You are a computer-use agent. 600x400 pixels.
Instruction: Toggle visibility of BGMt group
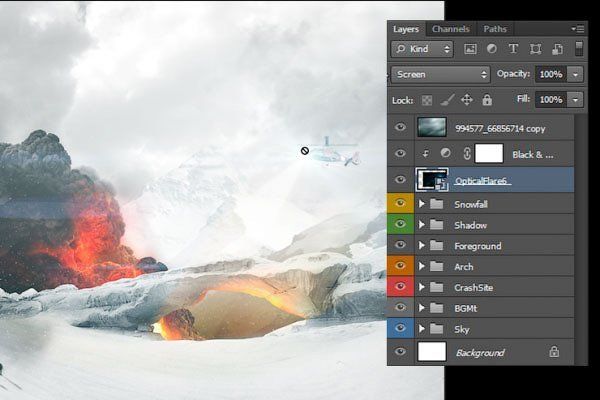coord(400,307)
